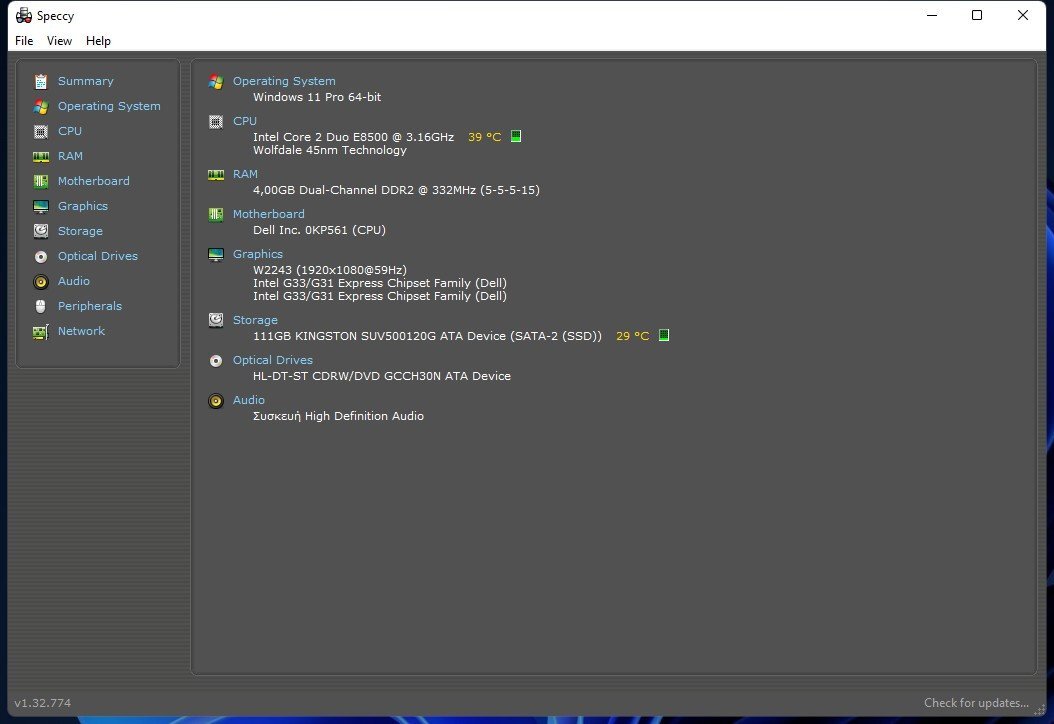Click the Peripherals mouse icon in sidebar
This screenshot has width=1054, height=724.
pyautogui.click(x=41, y=307)
